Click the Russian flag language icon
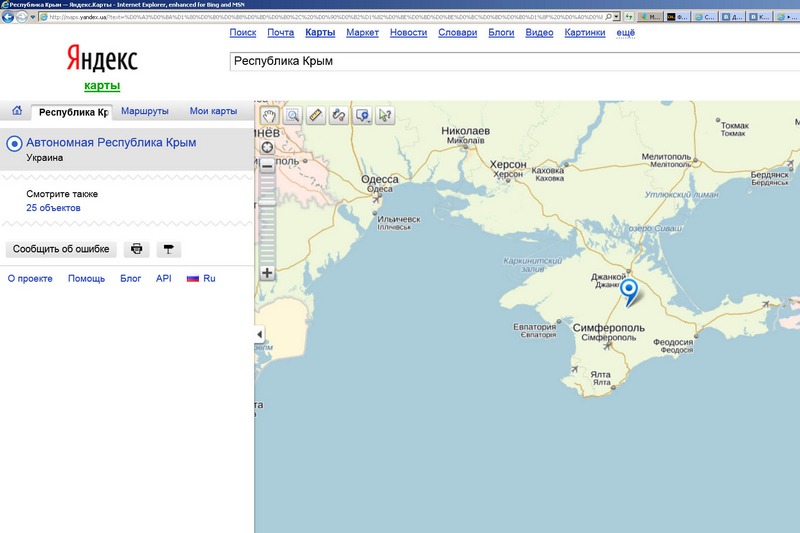The width and height of the screenshot is (800, 533). click(x=192, y=278)
